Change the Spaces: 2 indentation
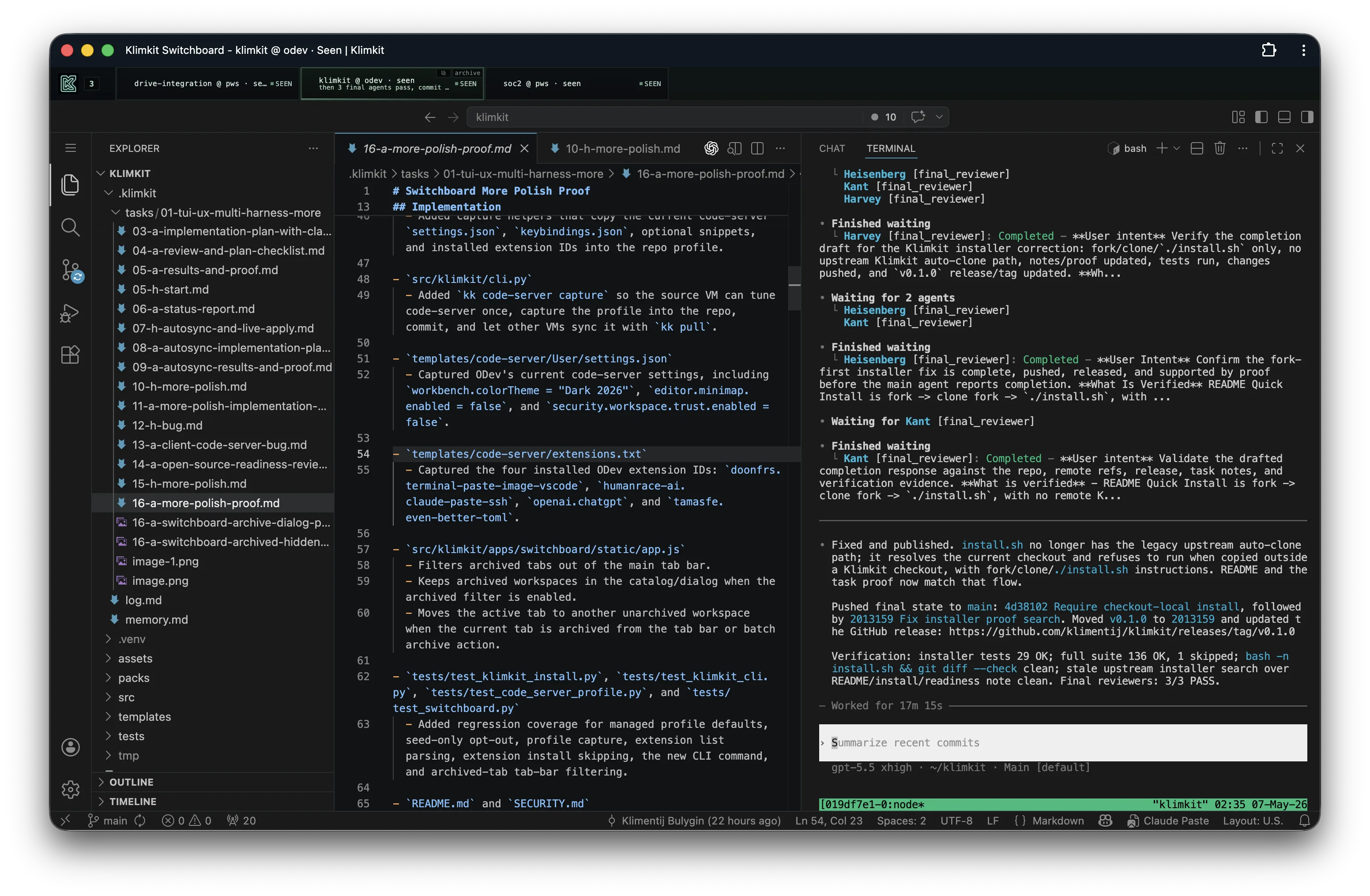 (901, 821)
